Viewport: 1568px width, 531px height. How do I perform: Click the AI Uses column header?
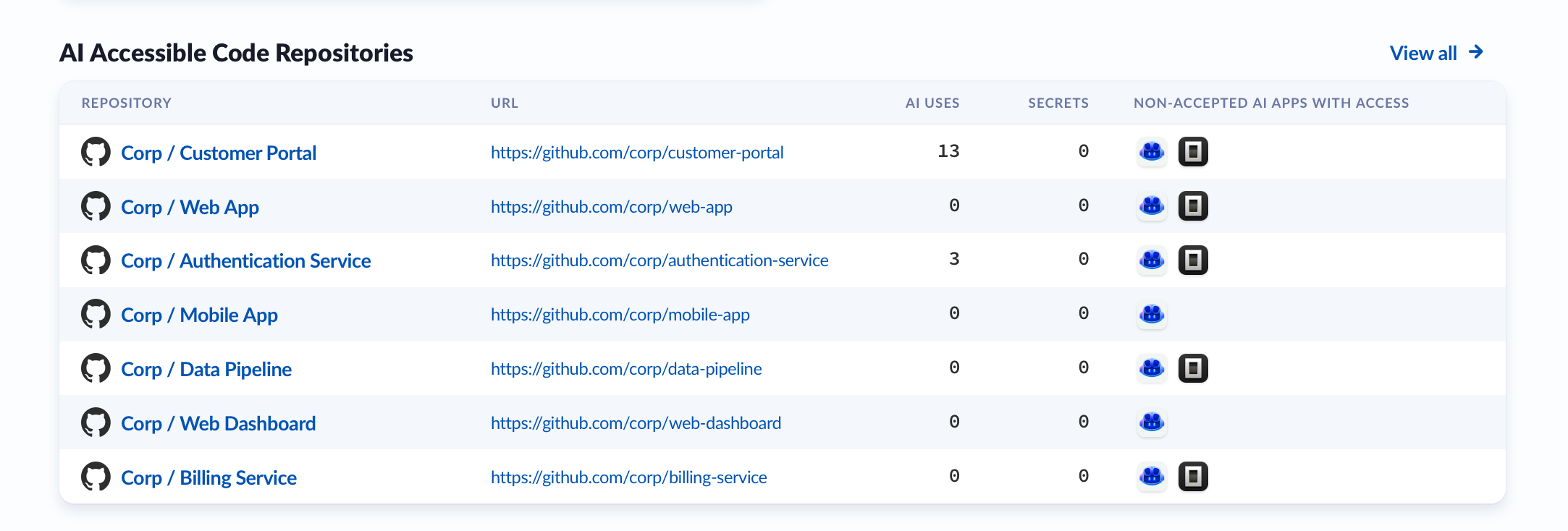coord(932,103)
